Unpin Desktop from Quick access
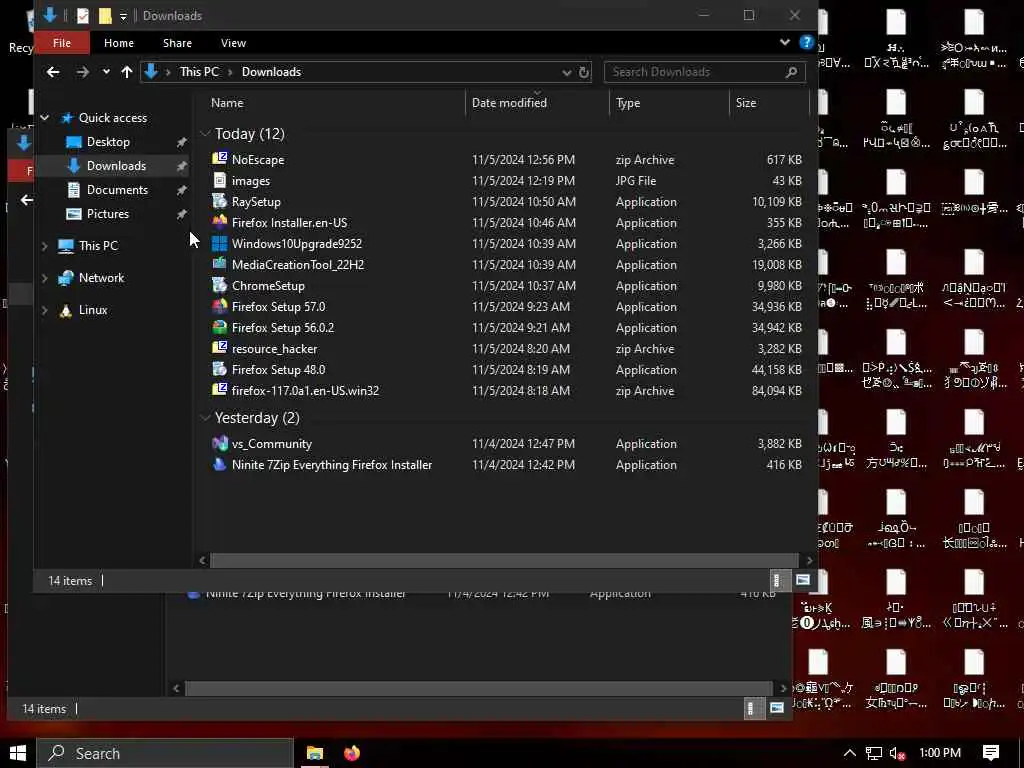1024x768 pixels. (182, 142)
